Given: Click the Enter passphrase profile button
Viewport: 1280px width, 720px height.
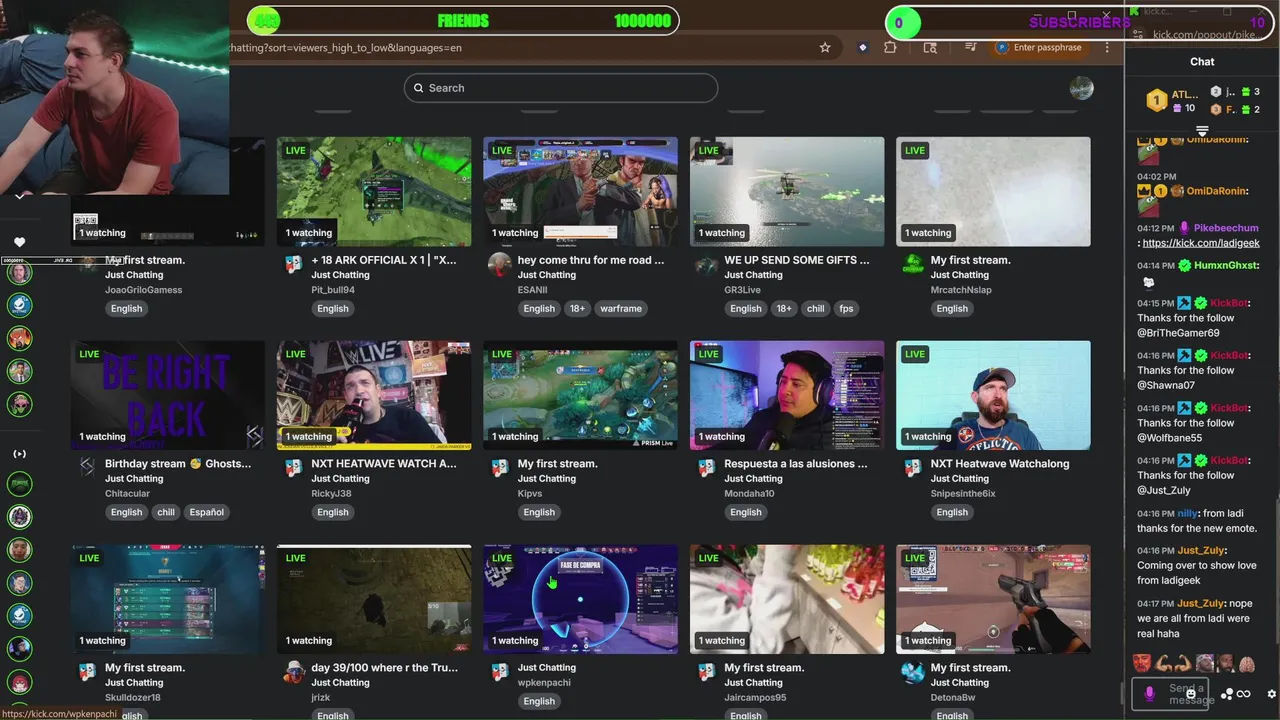Looking at the screenshot, I should [x=1039, y=47].
